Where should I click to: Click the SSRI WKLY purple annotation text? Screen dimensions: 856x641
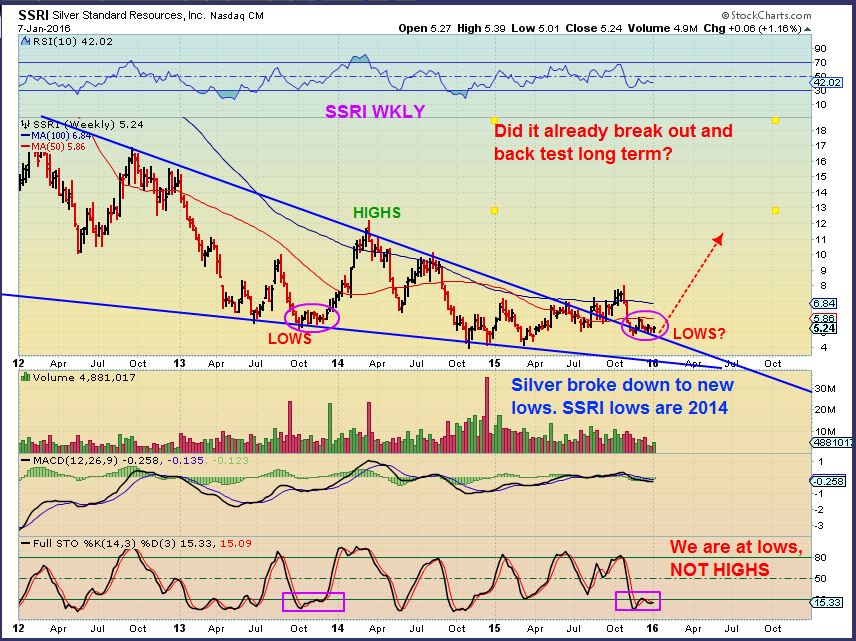tap(375, 111)
